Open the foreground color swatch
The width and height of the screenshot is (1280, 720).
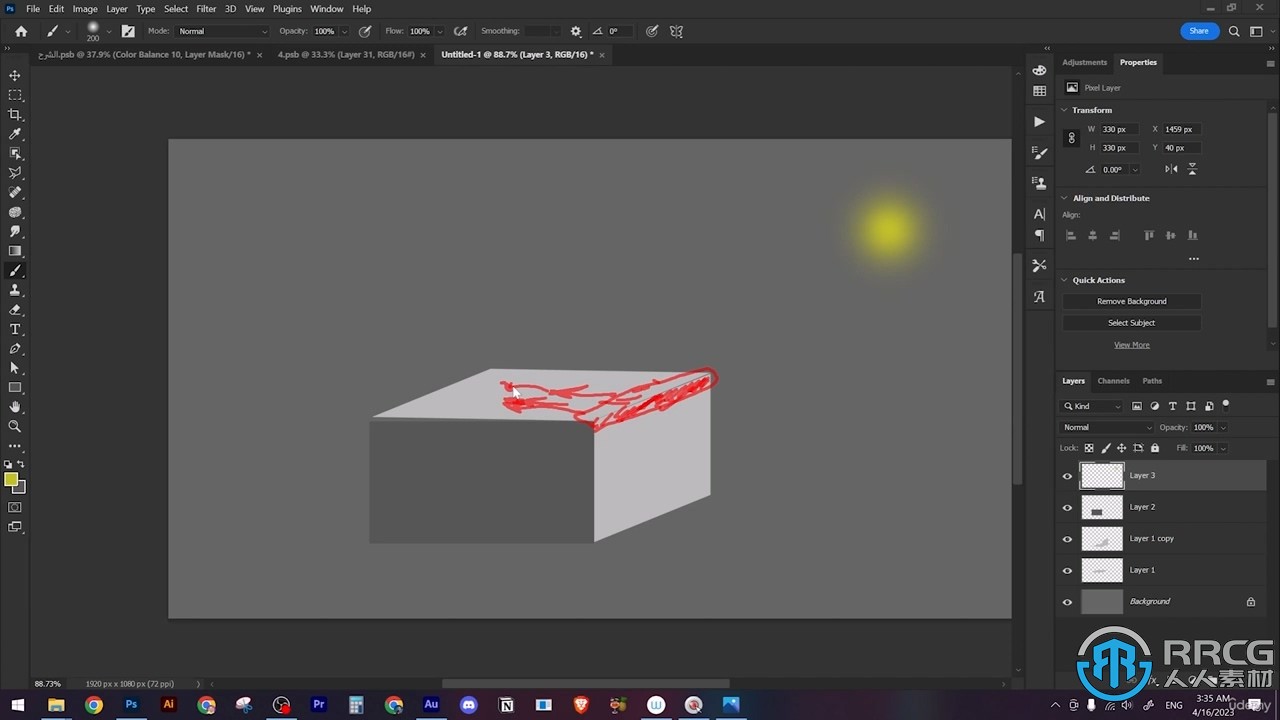11,480
